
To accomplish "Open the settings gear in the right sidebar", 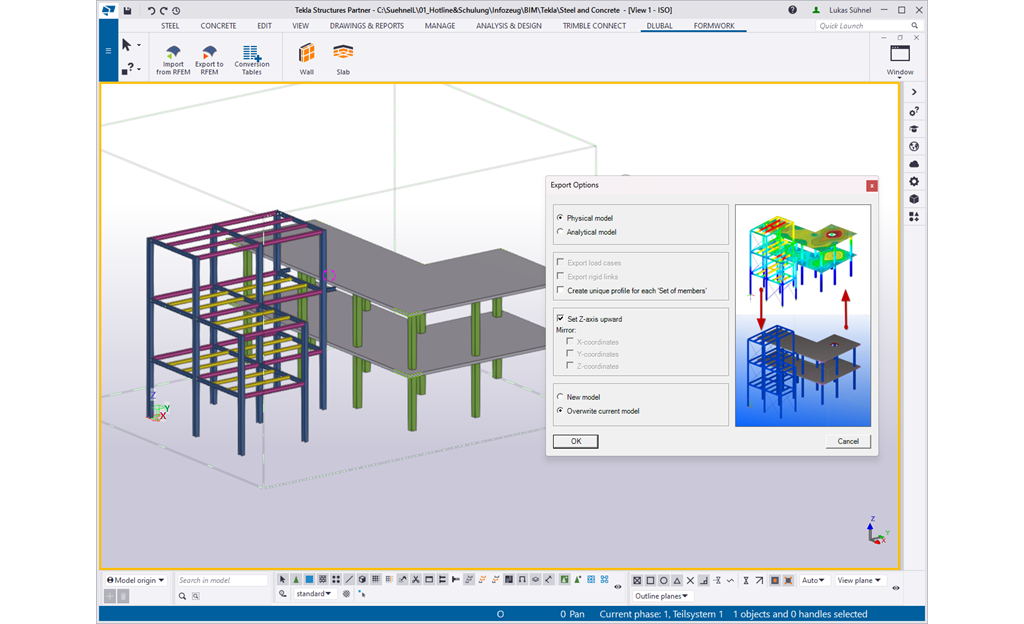I will pyautogui.click(x=913, y=181).
